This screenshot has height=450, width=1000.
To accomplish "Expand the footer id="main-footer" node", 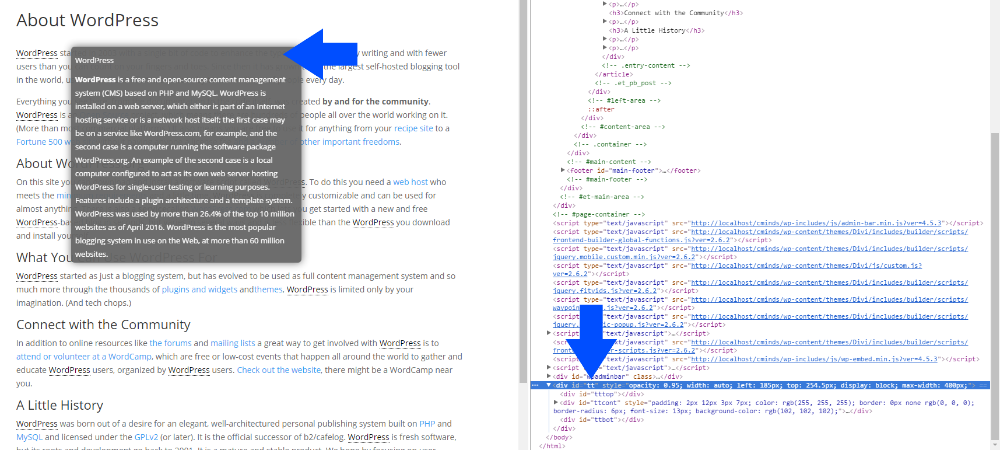I will [x=562, y=170].
